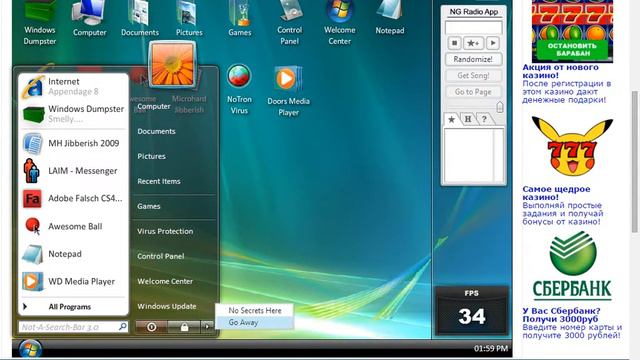Viewport: 640px width, 360px height.
Task: Select Go Away menu entry
Action: [255, 322]
